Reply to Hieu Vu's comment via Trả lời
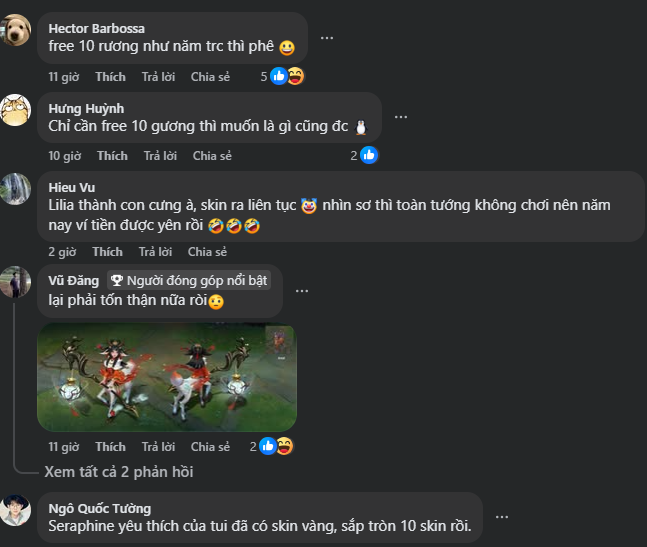This screenshot has height=547, width=647. (x=155, y=252)
